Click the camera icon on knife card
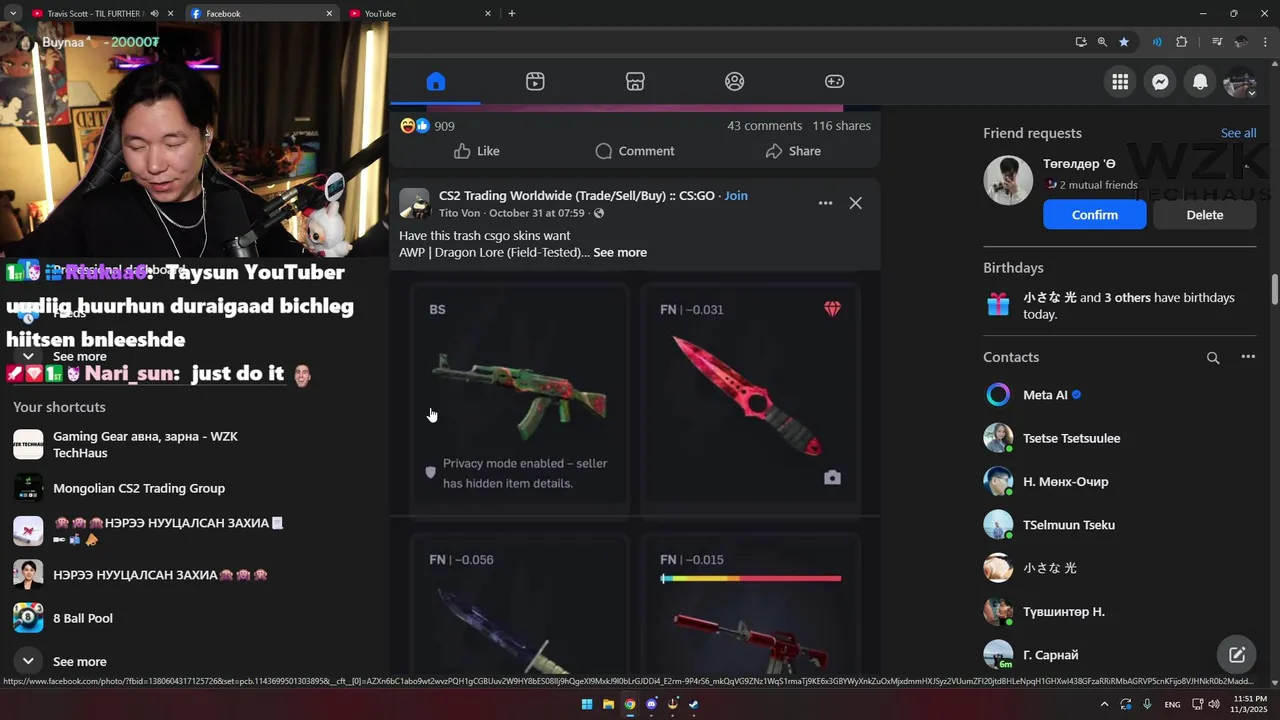This screenshot has width=1280, height=720. tap(832, 478)
